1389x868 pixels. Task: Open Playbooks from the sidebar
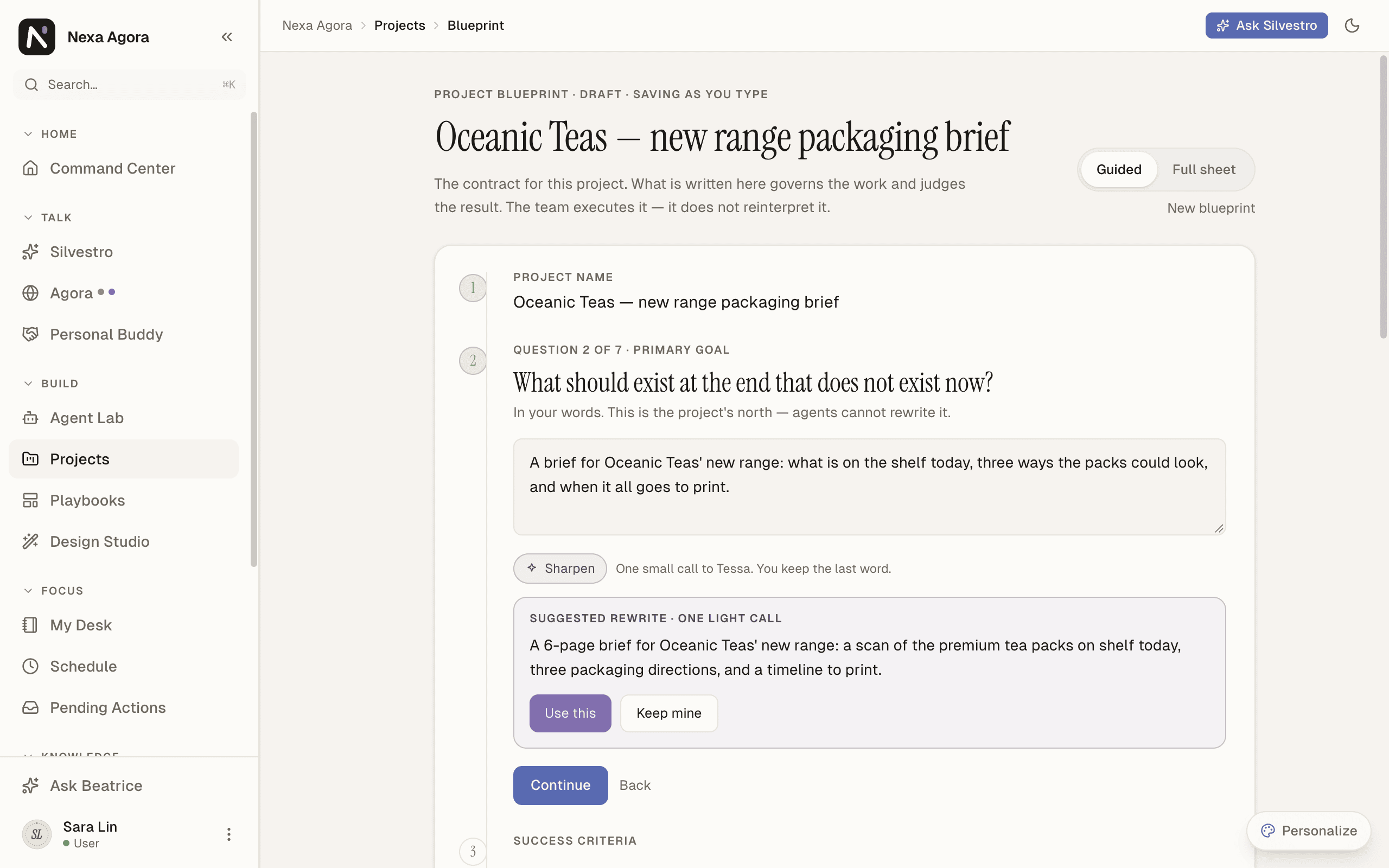click(x=123, y=500)
